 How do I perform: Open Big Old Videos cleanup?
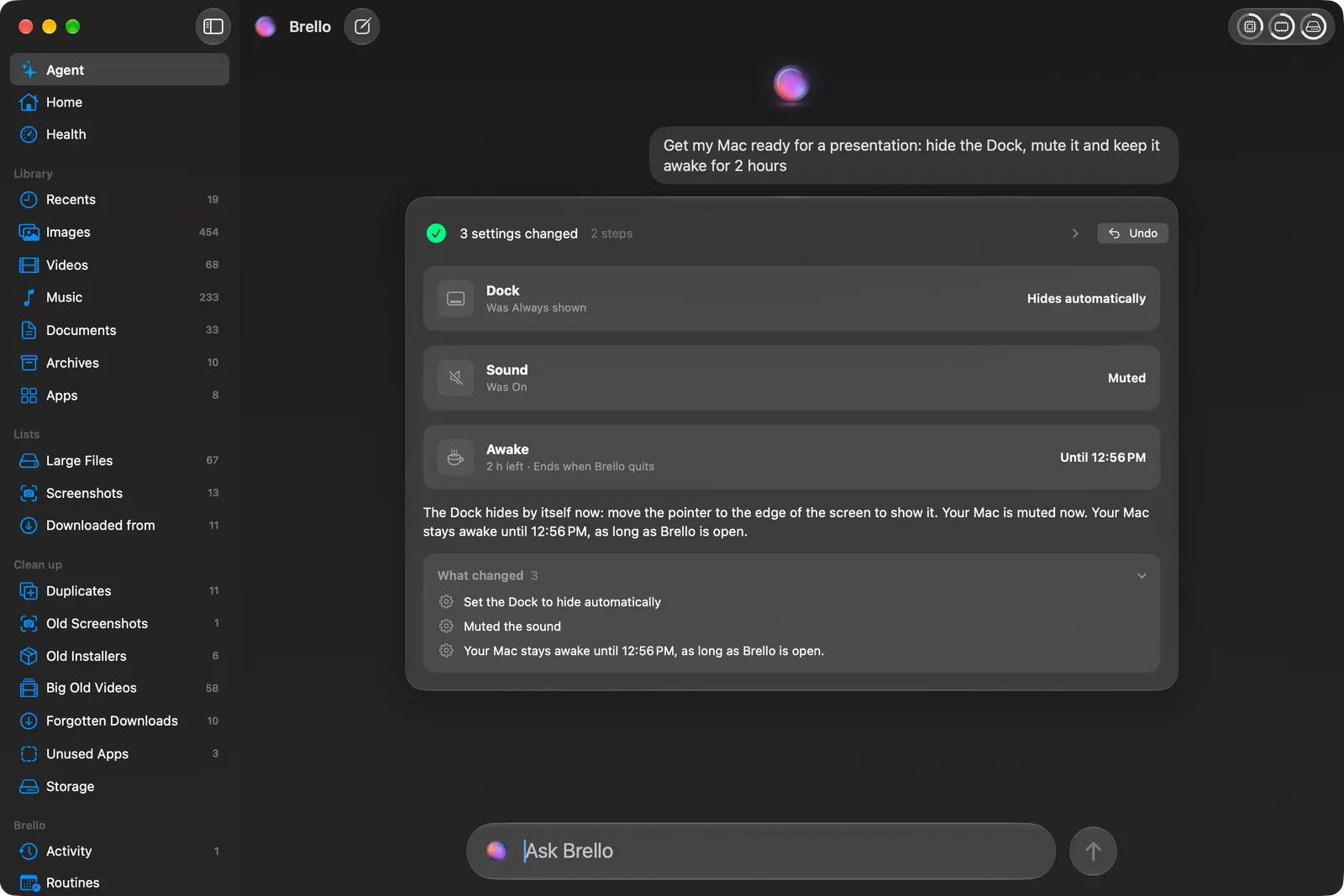click(x=119, y=688)
